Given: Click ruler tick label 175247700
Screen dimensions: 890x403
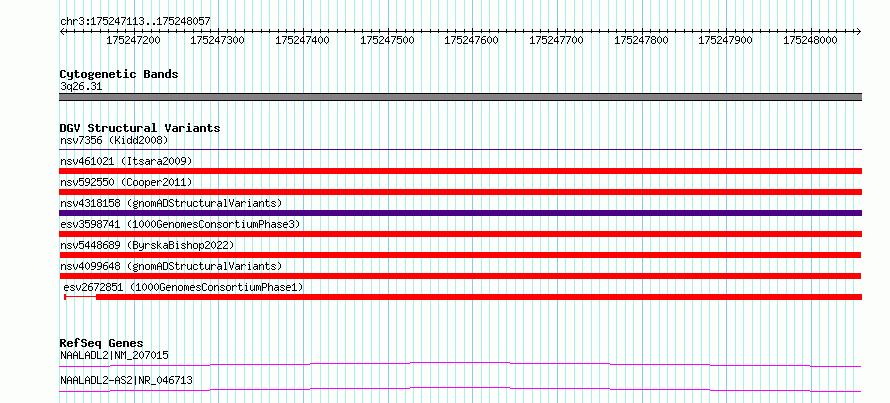Looking at the screenshot, I should 556,40.
